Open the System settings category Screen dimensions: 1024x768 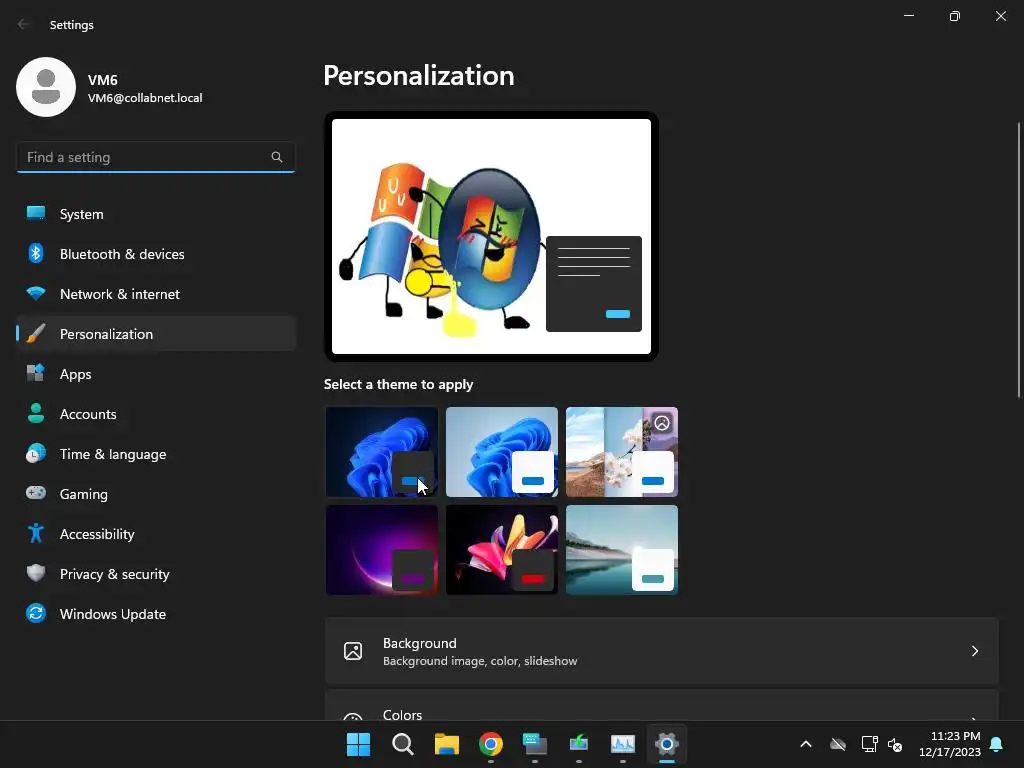[156, 214]
